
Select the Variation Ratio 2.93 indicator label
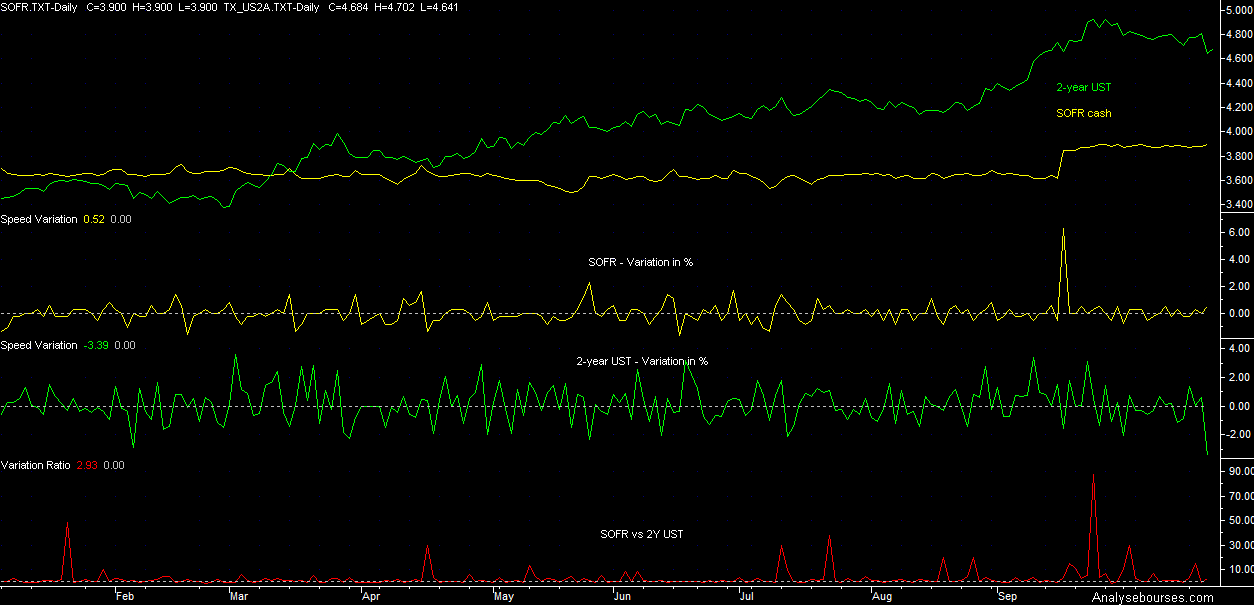pyautogui.click(x=62, y=465)
